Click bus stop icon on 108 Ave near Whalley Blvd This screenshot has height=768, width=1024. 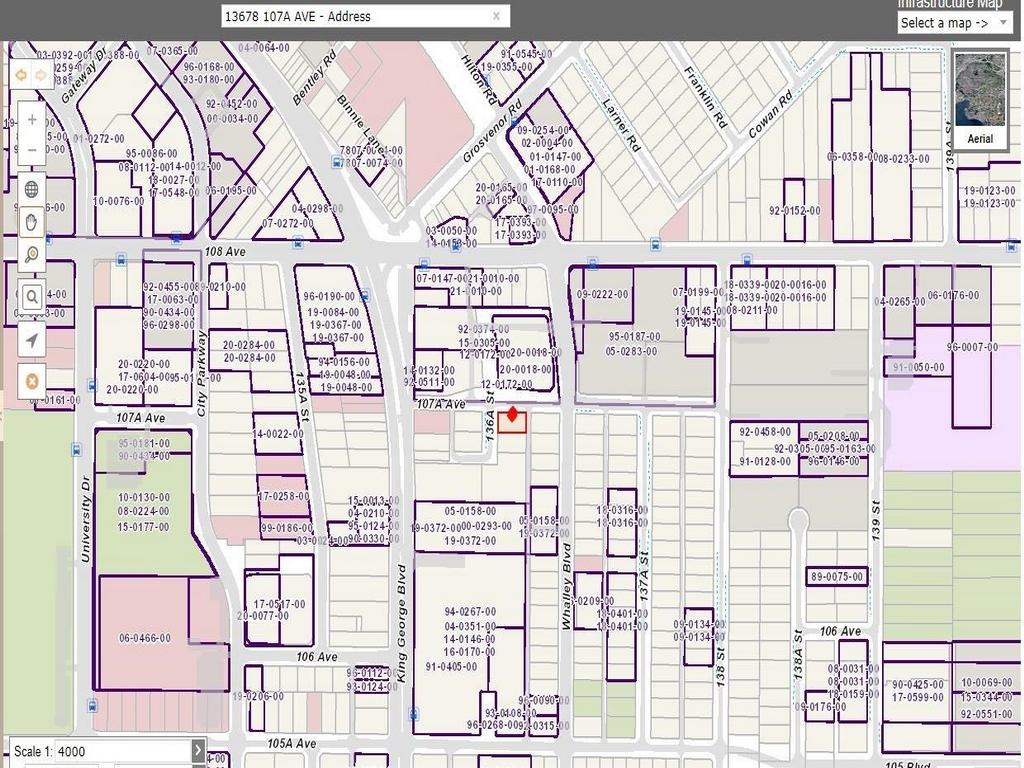click(x=592, y=264)
